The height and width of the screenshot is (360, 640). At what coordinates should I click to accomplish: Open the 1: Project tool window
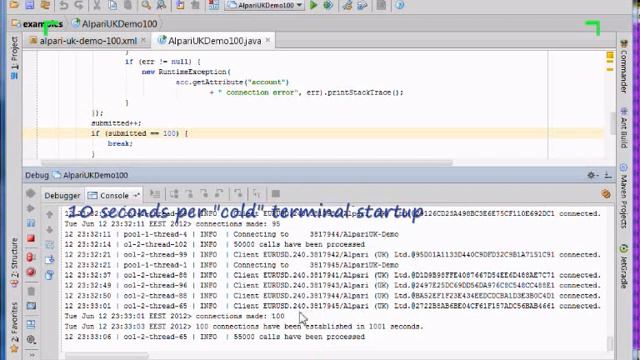pyautogui.click(x=14, y=57)
